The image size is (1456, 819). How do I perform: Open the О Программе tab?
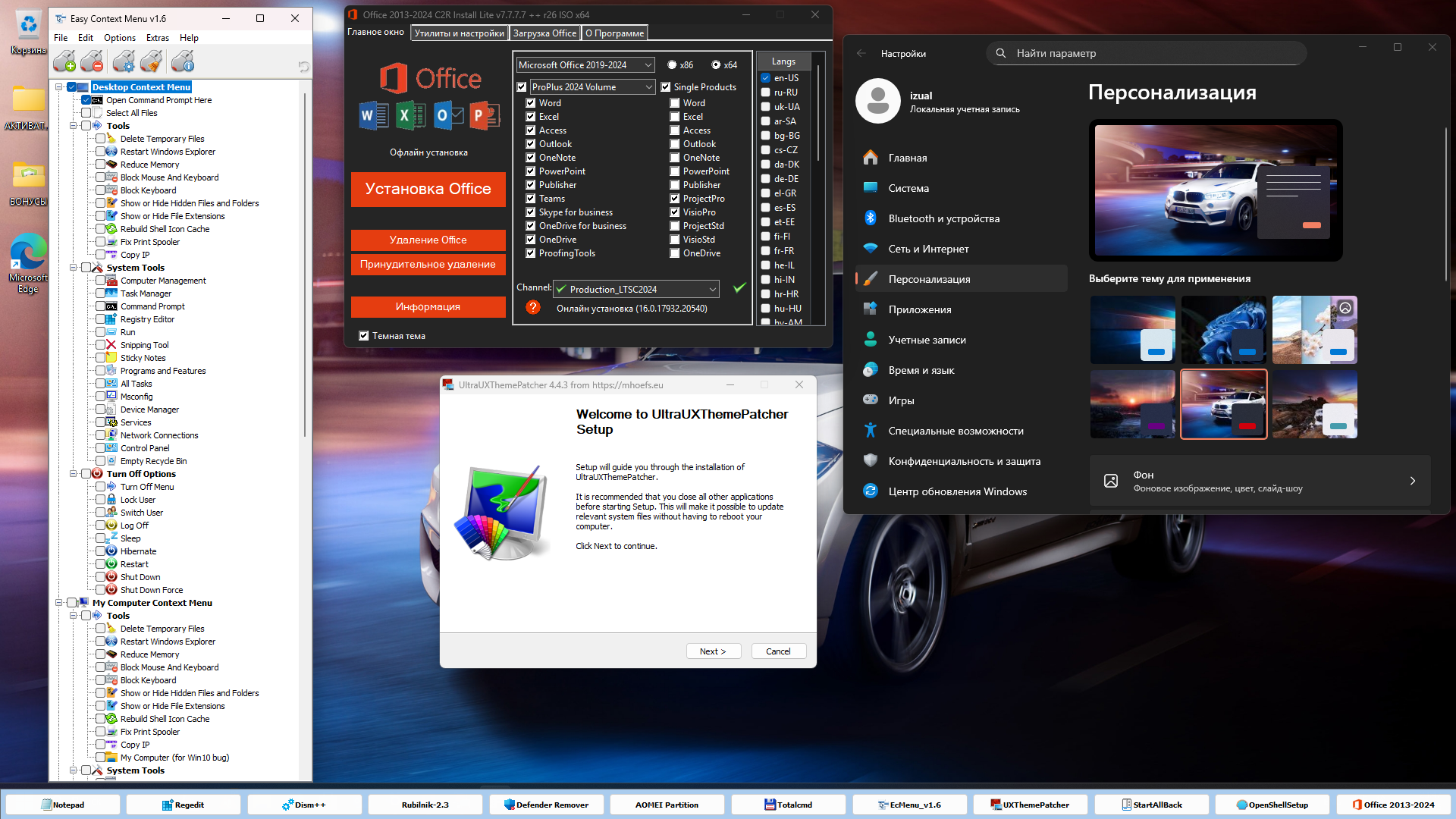[614, 33]
